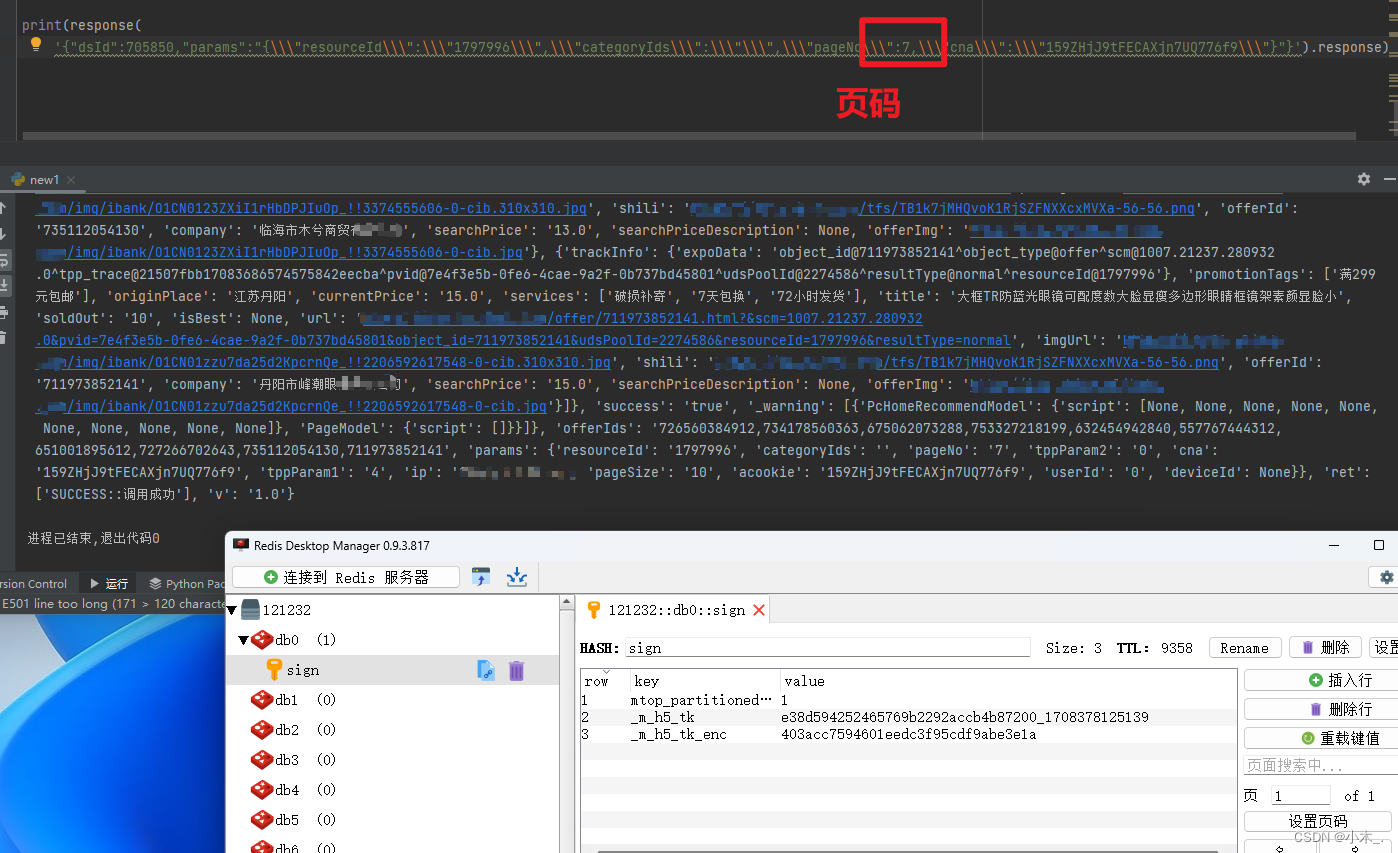Click the HASH key name field
Viewport: 1398px width, 853px height.
point(827,648)
